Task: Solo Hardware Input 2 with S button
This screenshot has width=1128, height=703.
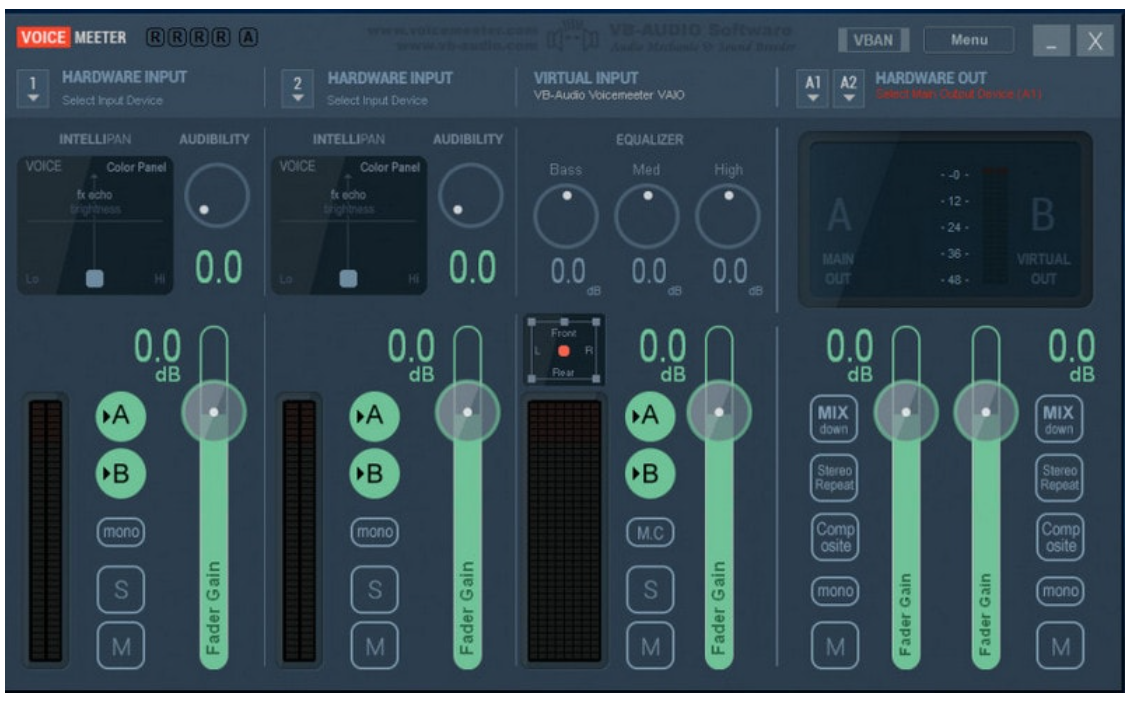Action: [x=373, y=592]
